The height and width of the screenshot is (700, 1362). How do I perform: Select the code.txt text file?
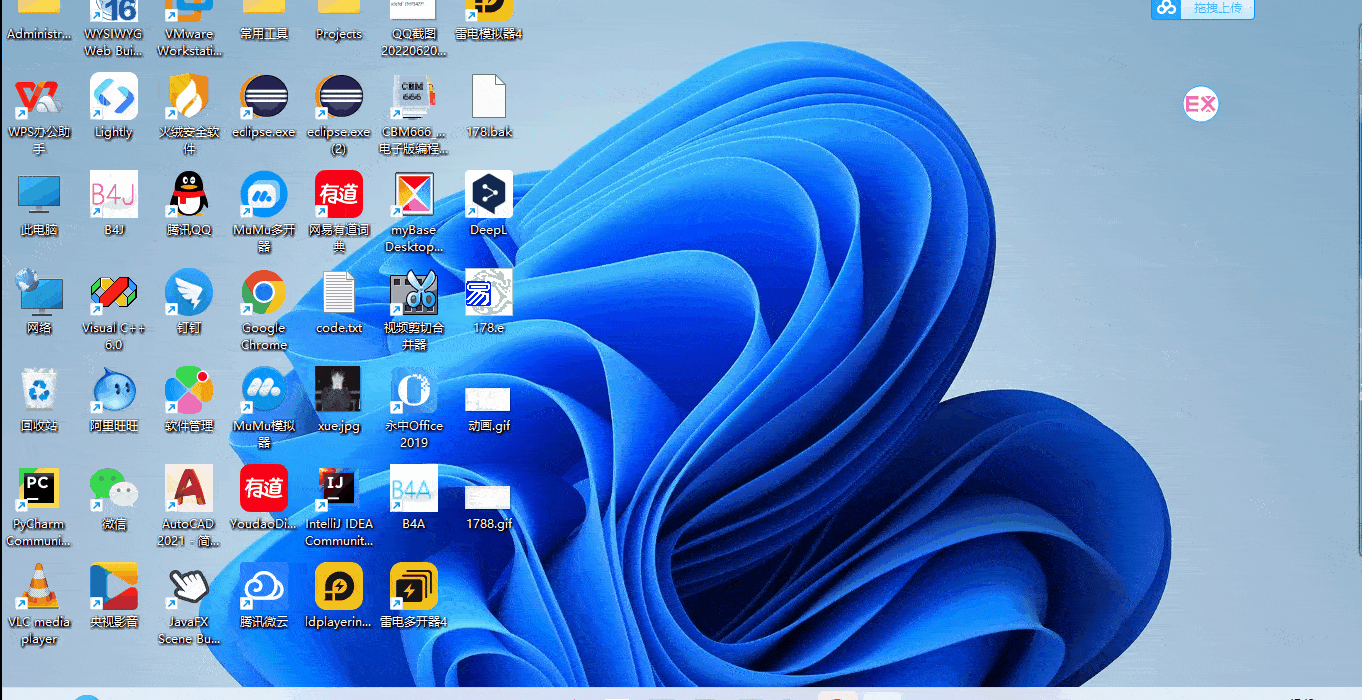click(x=338, y=293)
